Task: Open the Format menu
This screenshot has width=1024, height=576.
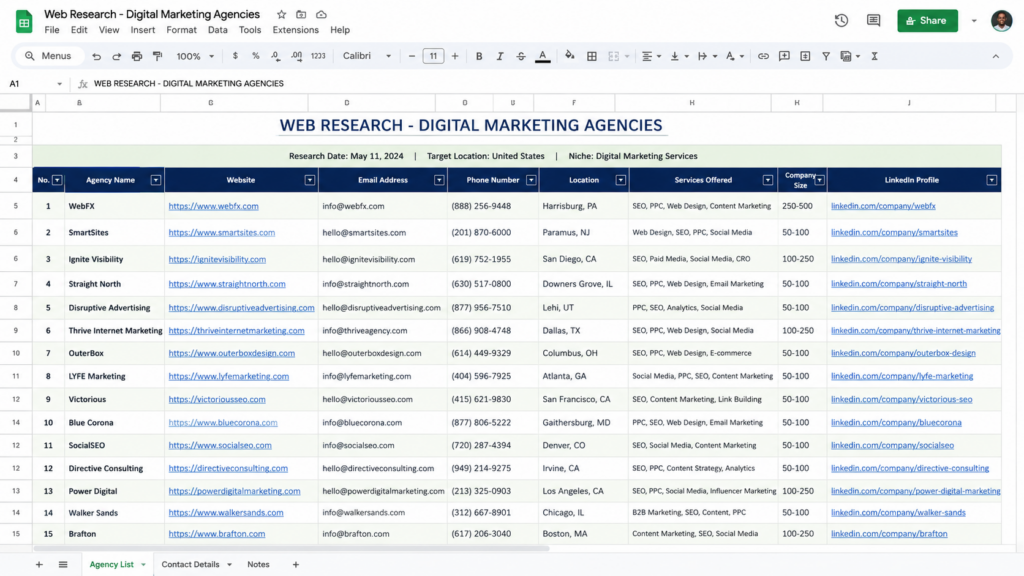Action: point(181,30)
